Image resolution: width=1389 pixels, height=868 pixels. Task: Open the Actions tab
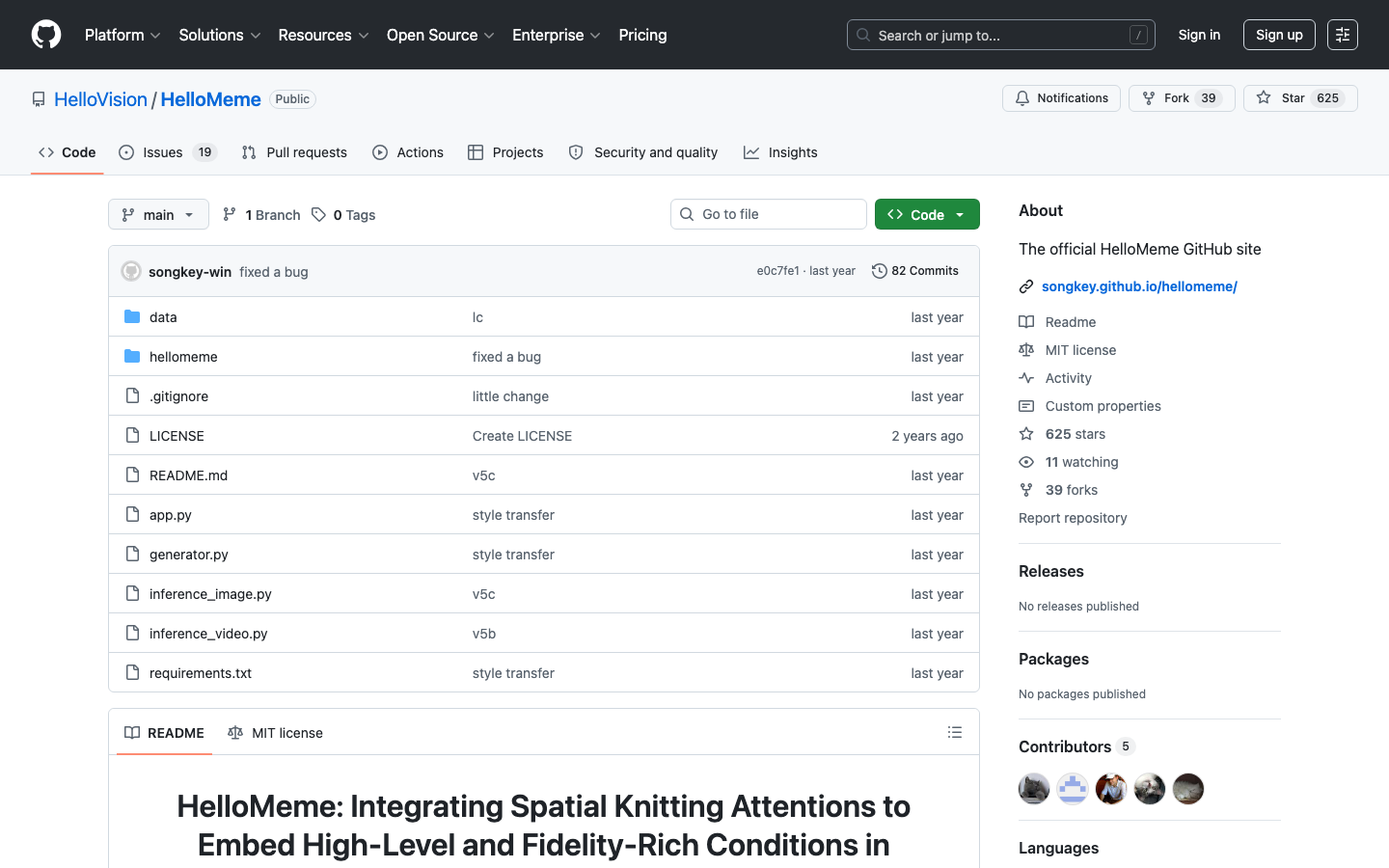point(408,152)
